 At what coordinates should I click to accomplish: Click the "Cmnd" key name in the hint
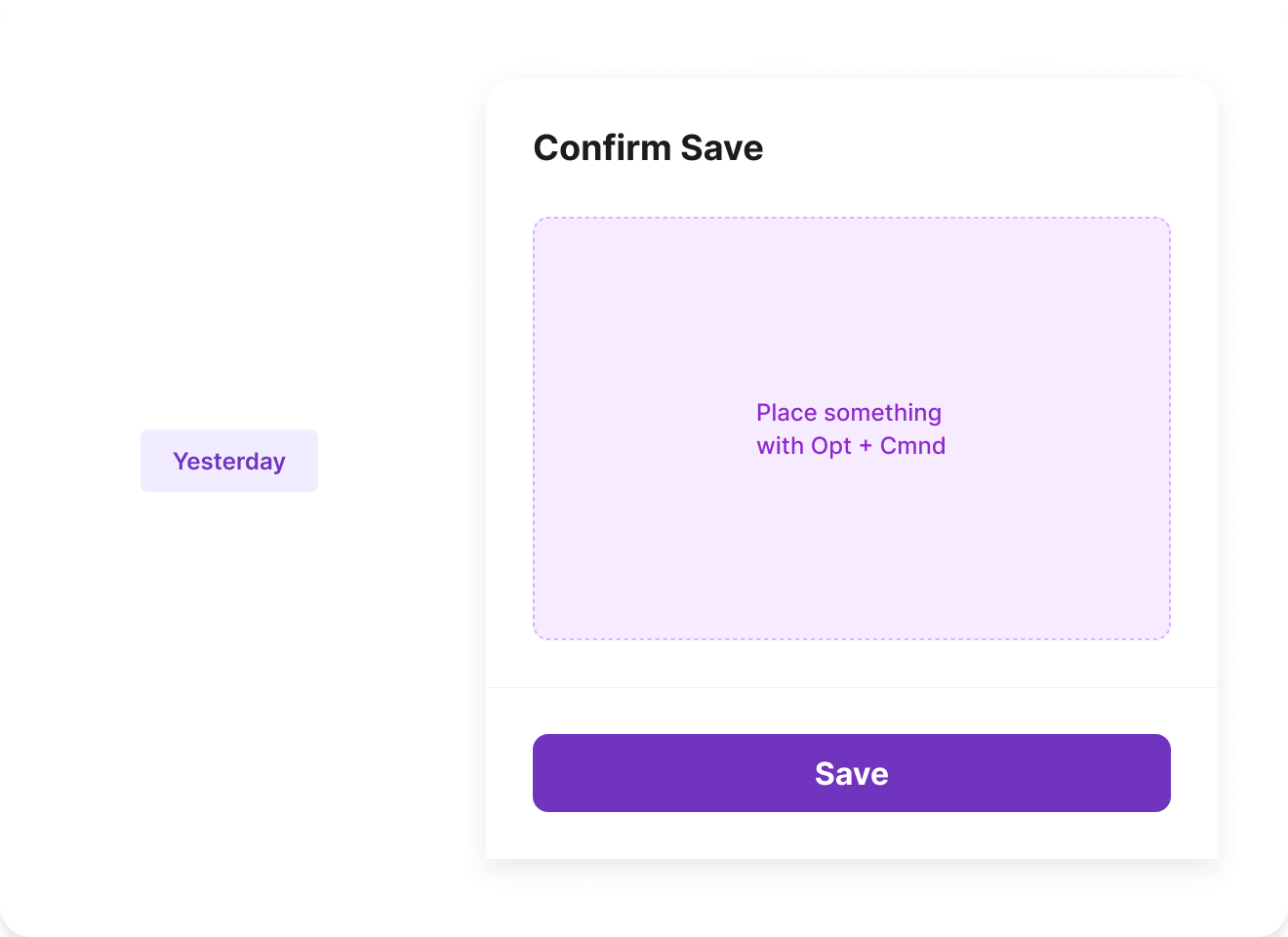[912, 446]
